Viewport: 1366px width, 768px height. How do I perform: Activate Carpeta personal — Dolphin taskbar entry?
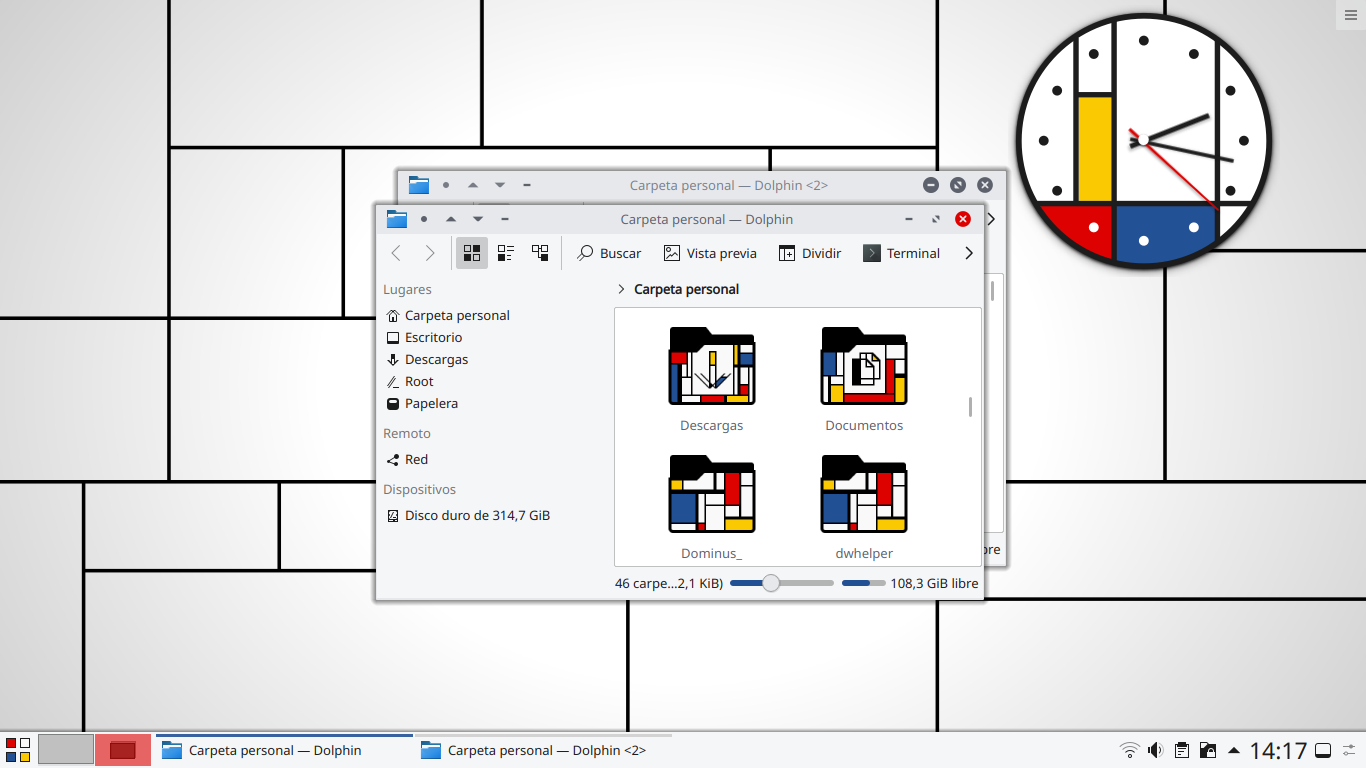tap(284, 750)
